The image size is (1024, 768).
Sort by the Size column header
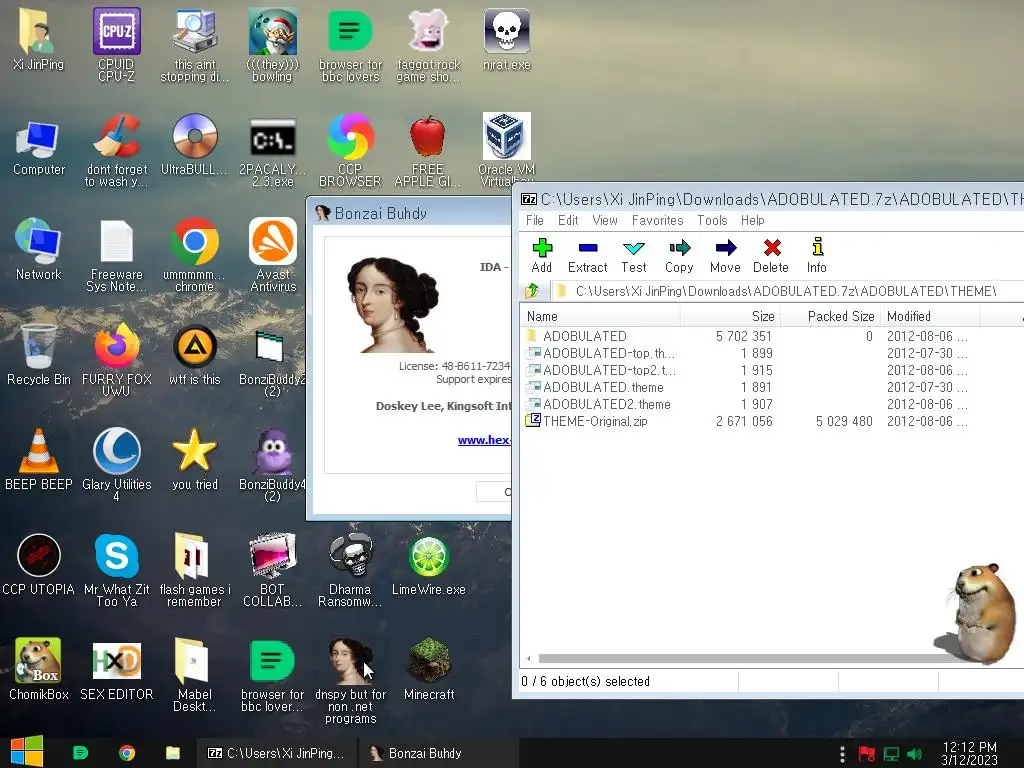730,317
